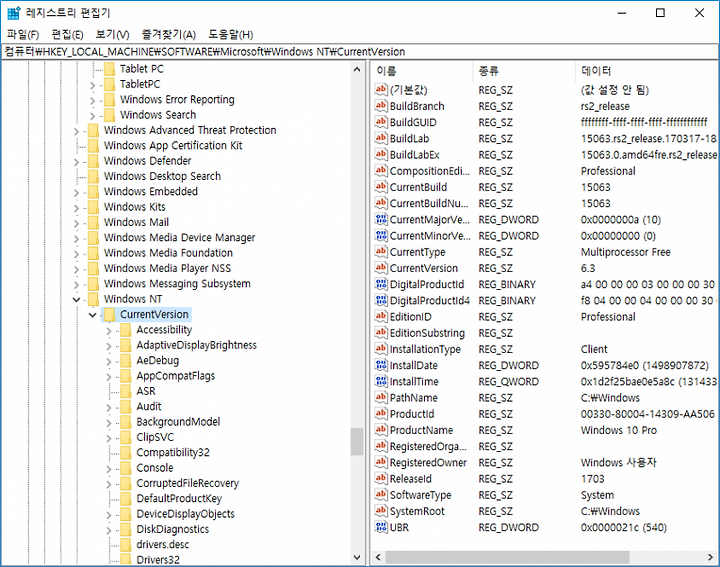720x567 pixels.
Task: Click the DWORD icon of UBR value
Action: point(381,527)
